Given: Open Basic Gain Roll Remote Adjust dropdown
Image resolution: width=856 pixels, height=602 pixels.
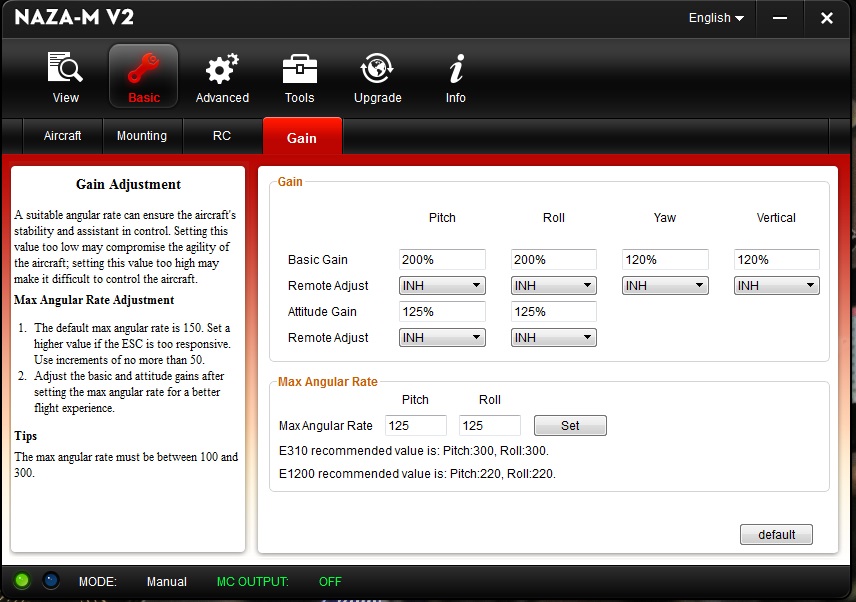Looking at the screenshot, I should (554, 285).
